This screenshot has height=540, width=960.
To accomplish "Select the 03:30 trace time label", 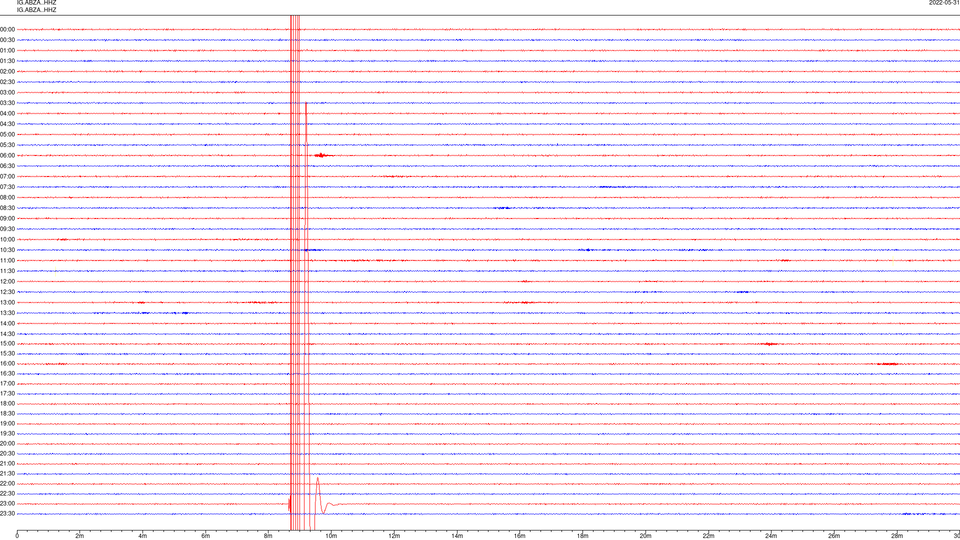I will [7, 103].
